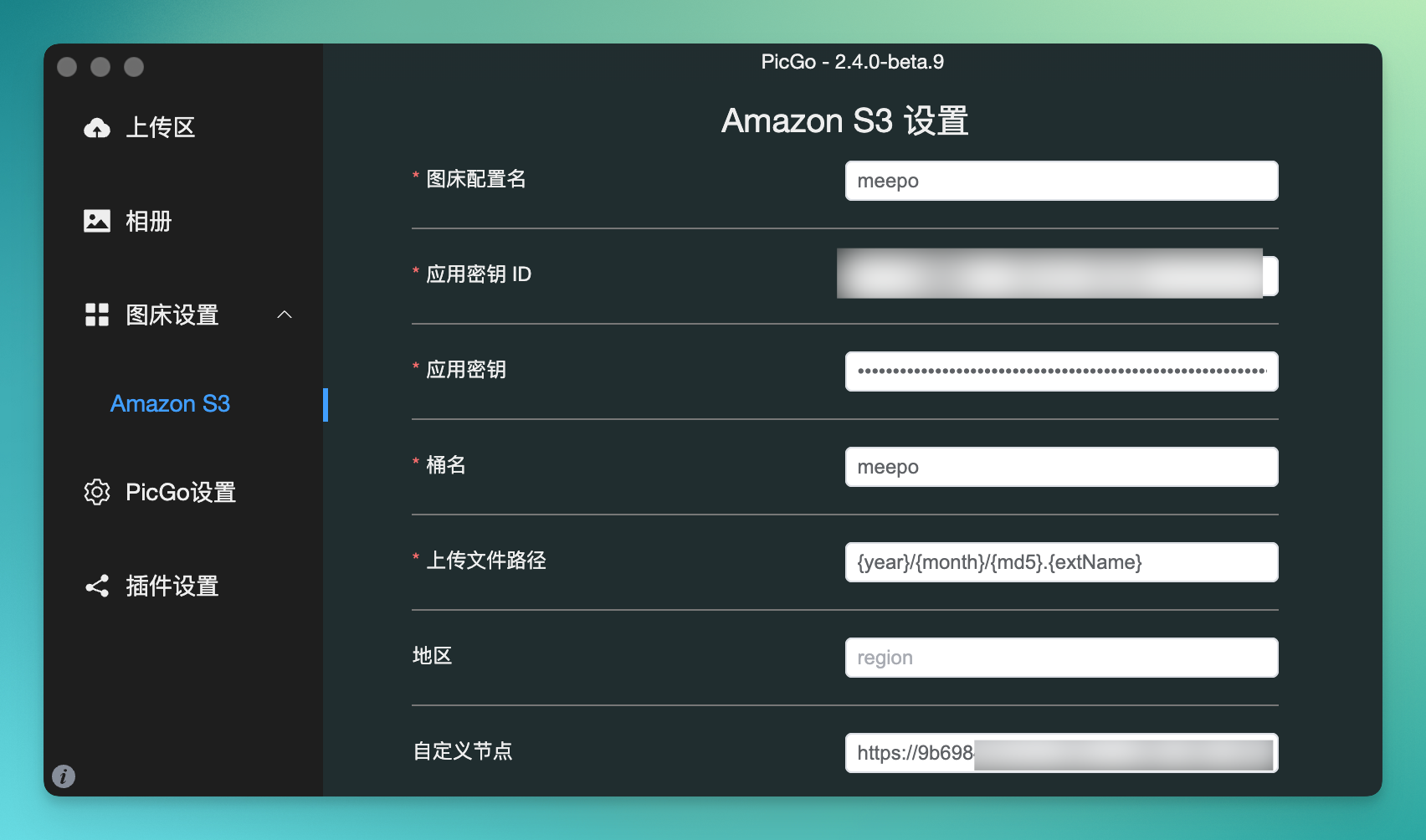Click the plugin settings share icon
Screen dimensions: 1426x840
pyautogui.click(x=97, y=586)
